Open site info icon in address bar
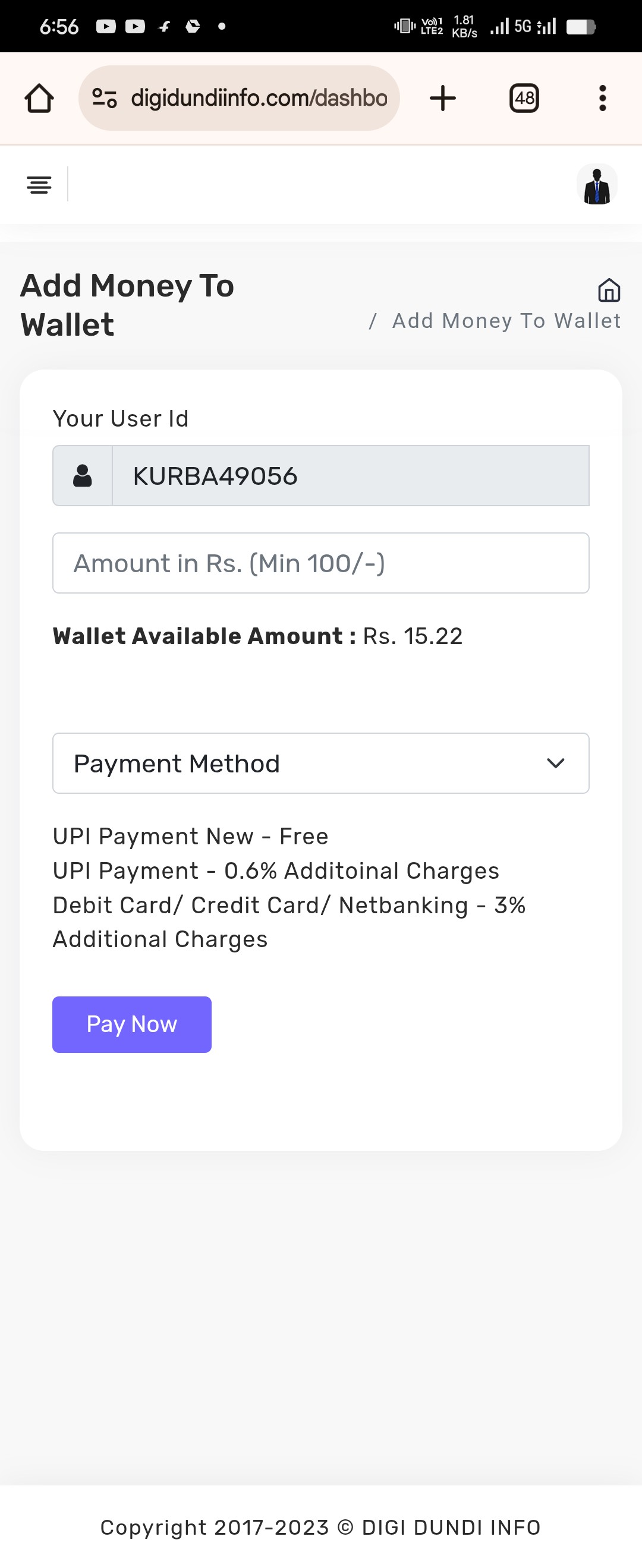642x1568 pixels. (x=104, y=98)
